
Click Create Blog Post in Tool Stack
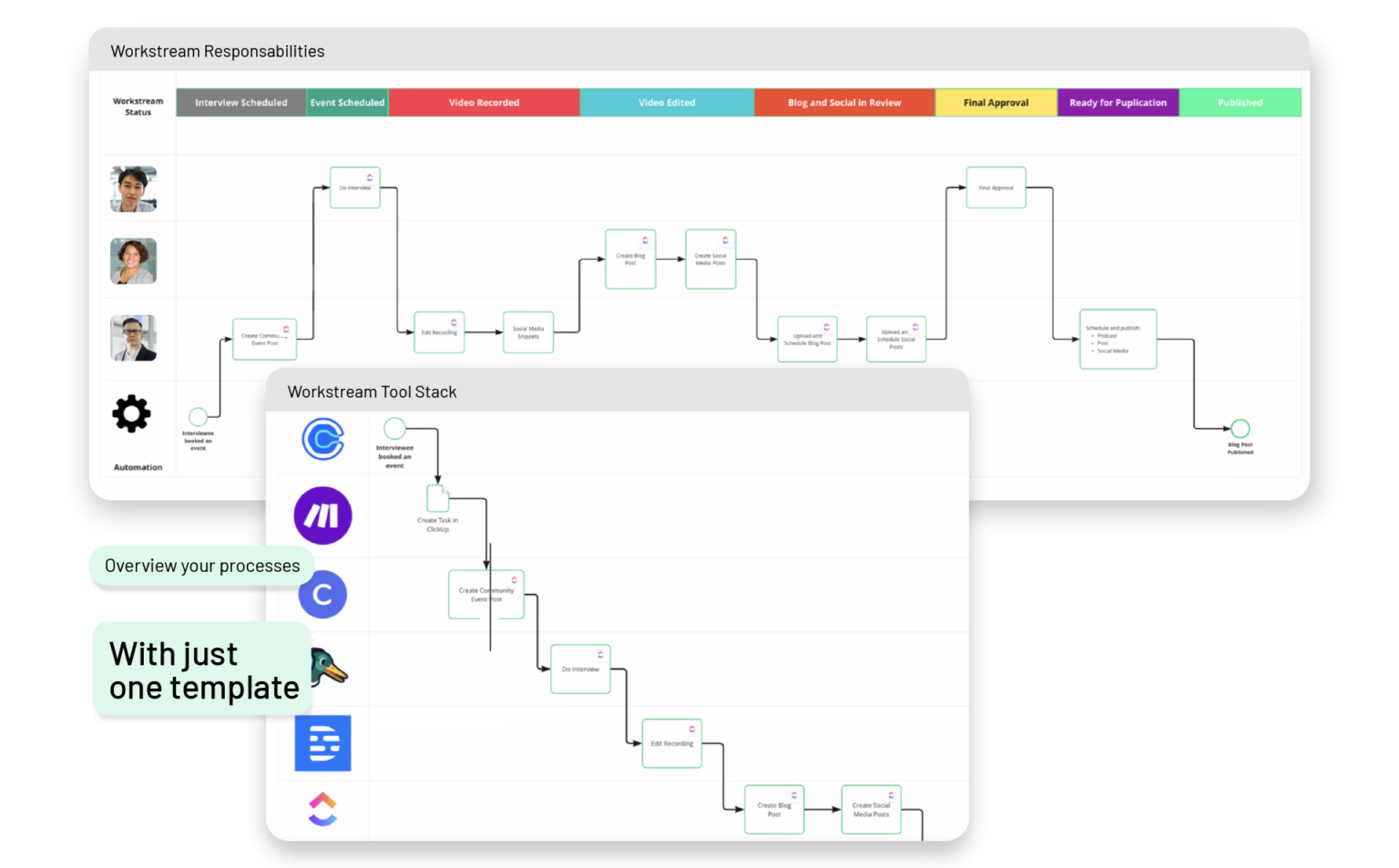pyautogui.click(x=774, y=810)
